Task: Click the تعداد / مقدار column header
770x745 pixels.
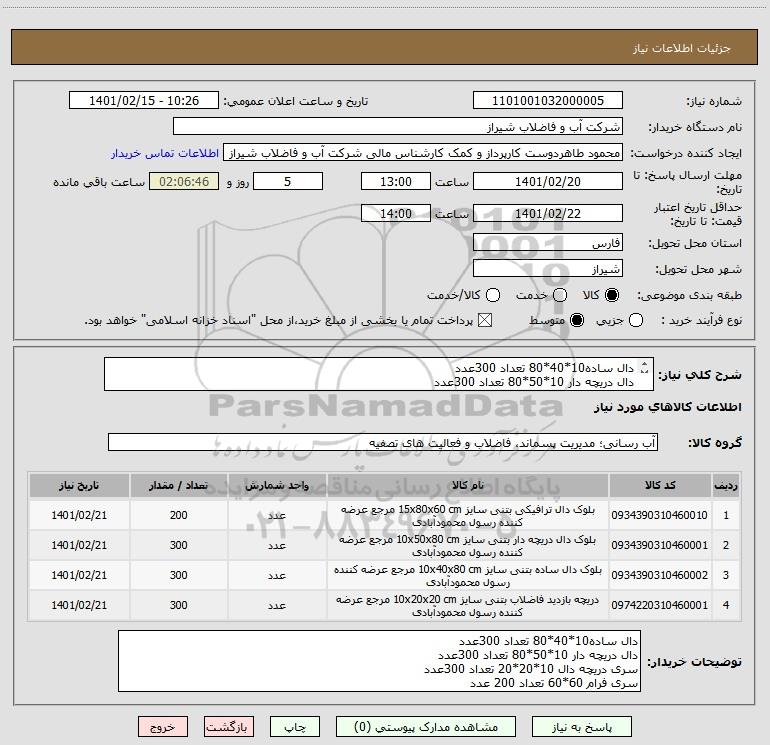Action: [179, 485]
